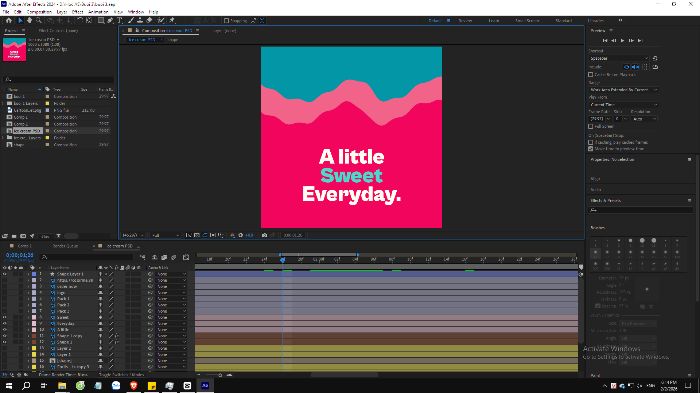
Task: Open the Composition menu
Action: (x=39, y=12)
